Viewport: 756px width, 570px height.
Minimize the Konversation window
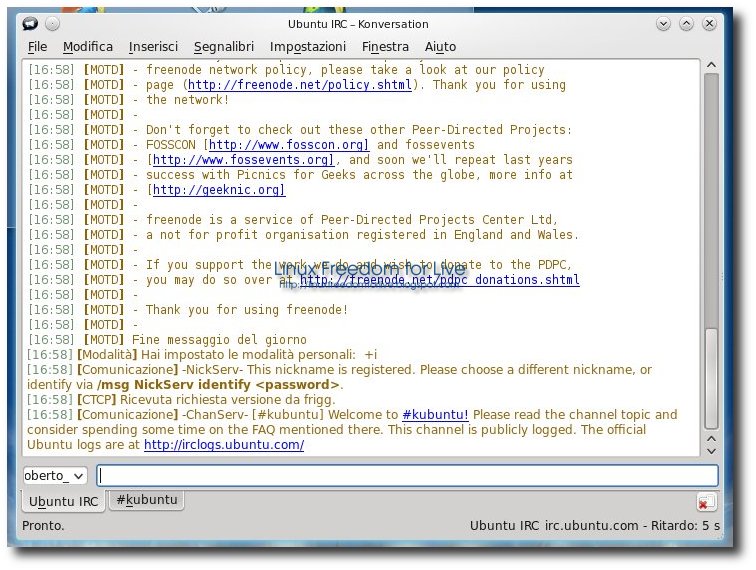tap(663, 24)
